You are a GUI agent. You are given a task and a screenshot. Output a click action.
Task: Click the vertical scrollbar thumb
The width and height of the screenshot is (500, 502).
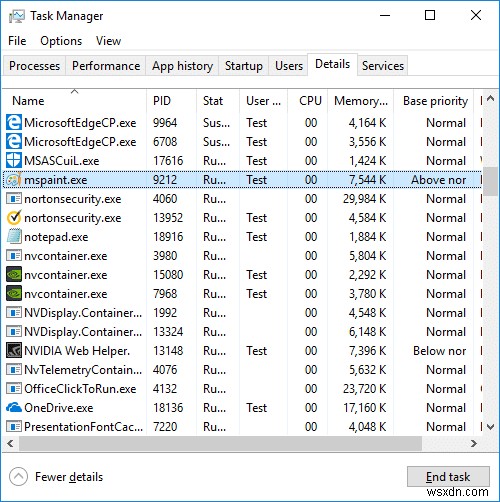pos(490,182)
